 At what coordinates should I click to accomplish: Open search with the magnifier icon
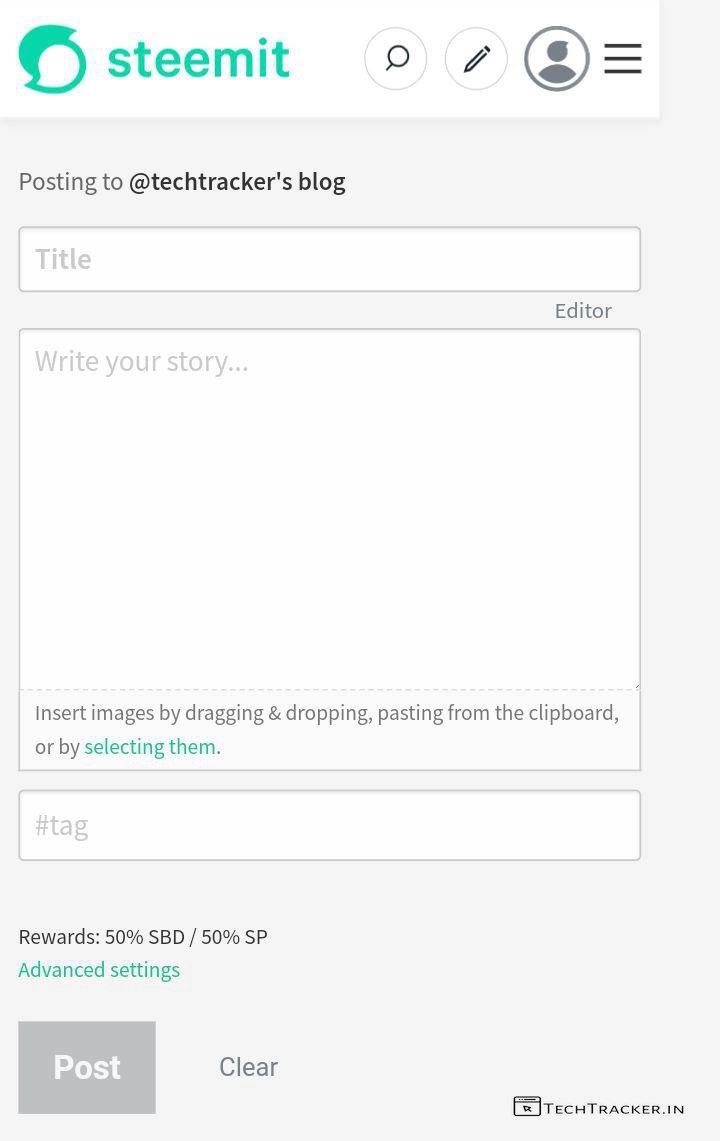(x=396, y=58)
